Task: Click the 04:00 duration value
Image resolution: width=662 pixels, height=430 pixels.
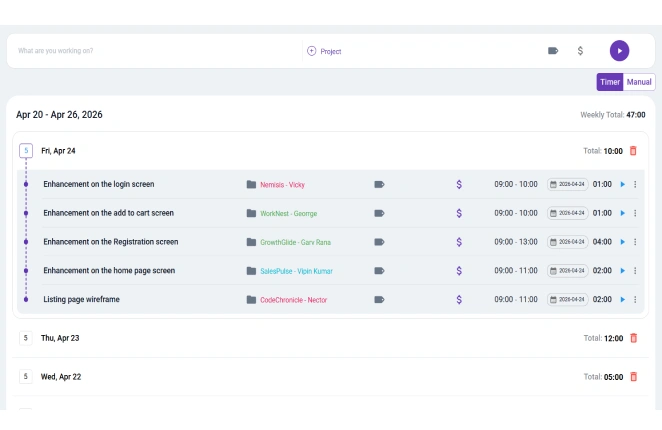Action: [x=602, y=242]
